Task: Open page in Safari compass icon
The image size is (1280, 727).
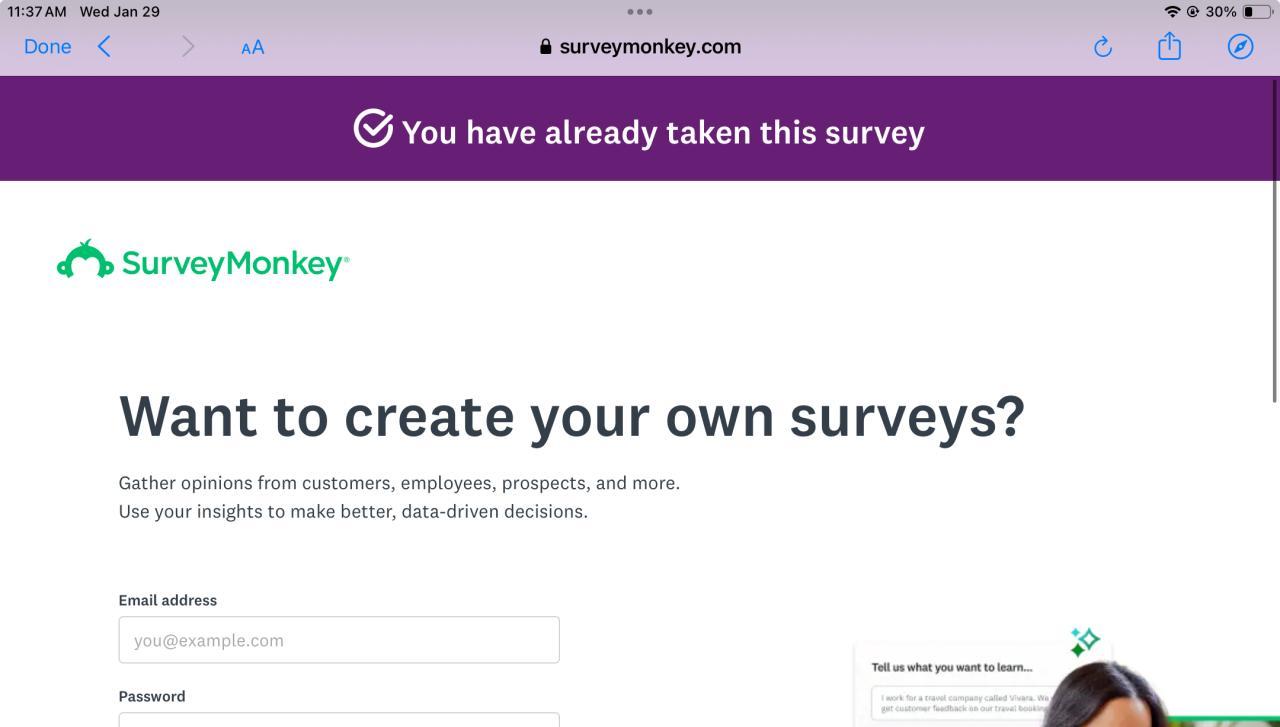Action: [1240, 47]
